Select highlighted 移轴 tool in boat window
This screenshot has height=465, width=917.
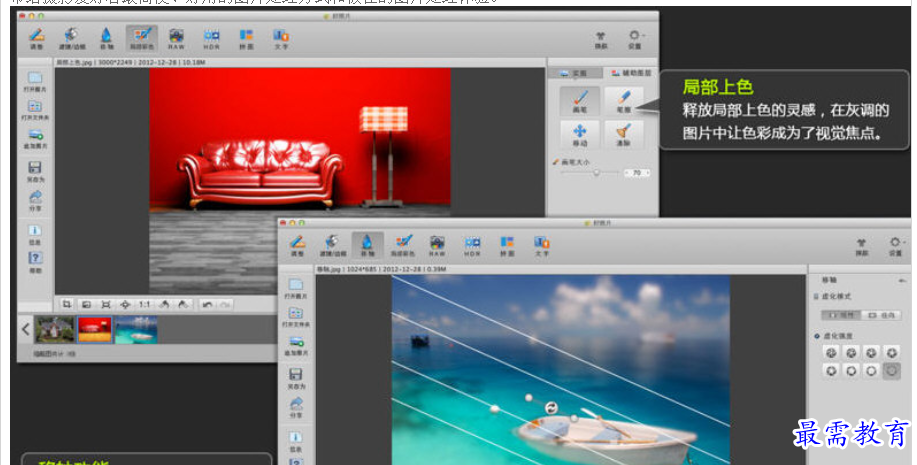pos(367,246)
